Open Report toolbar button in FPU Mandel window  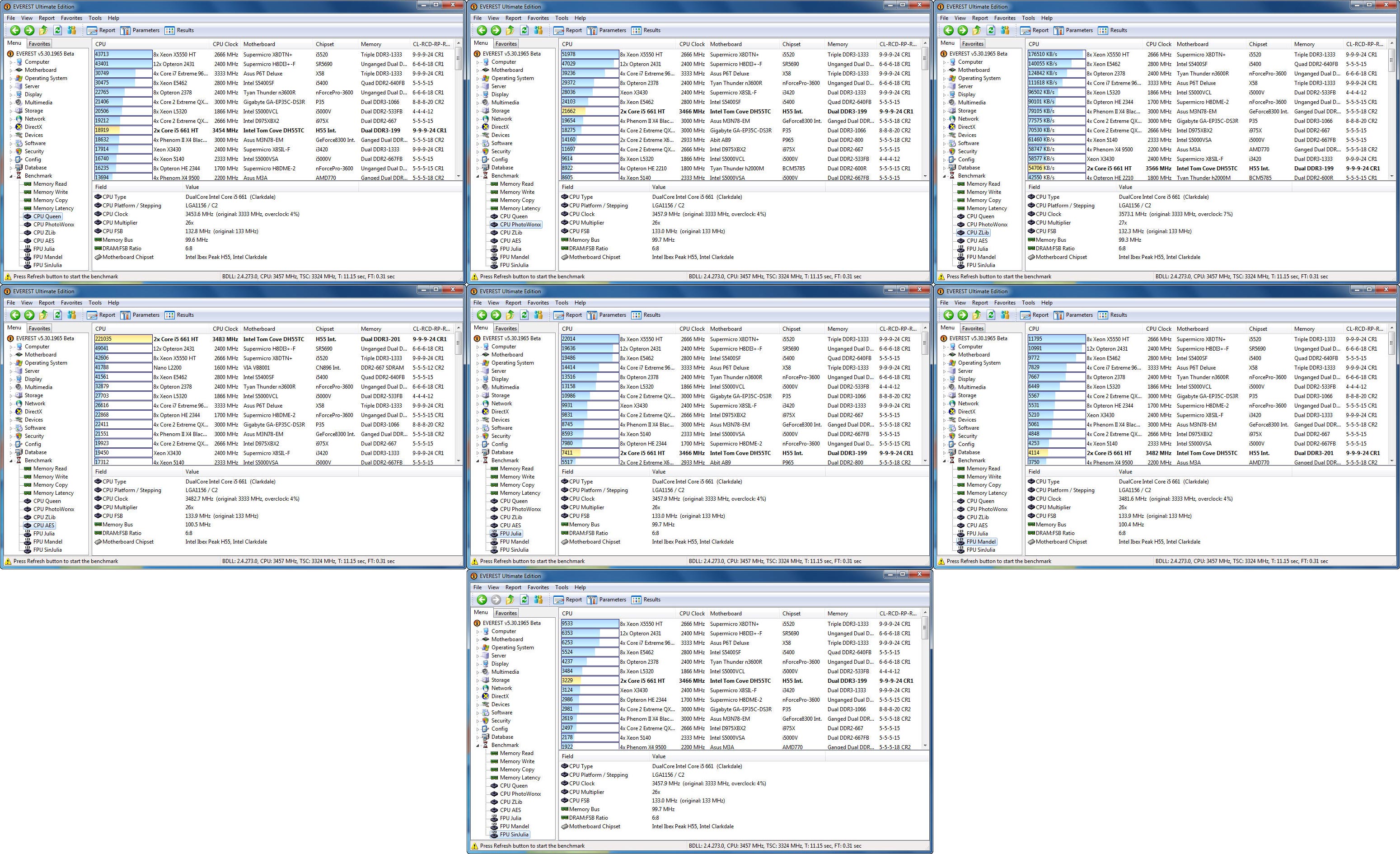[1035, 315]
